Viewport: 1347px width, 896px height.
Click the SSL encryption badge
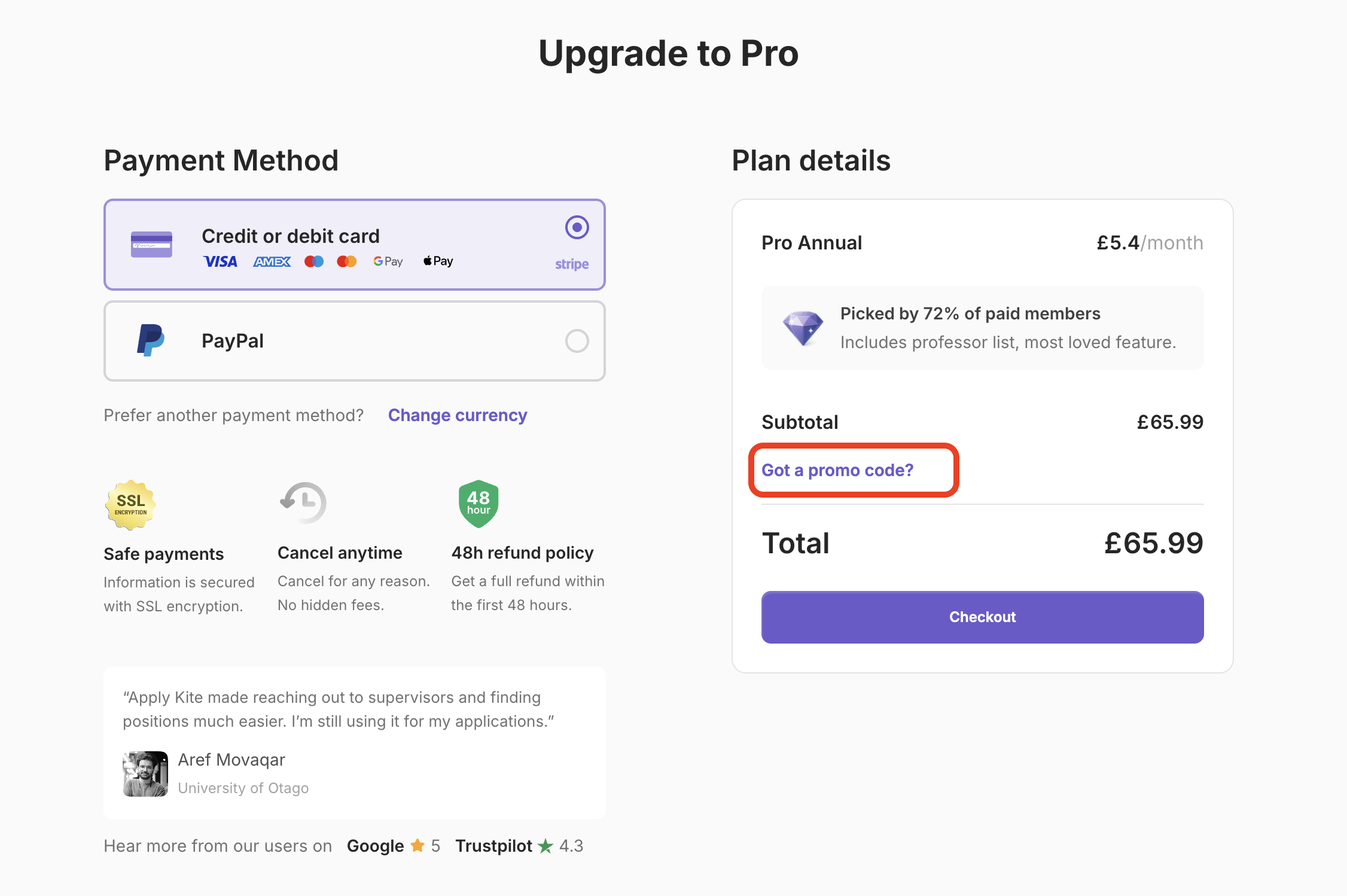click(130, 505)
